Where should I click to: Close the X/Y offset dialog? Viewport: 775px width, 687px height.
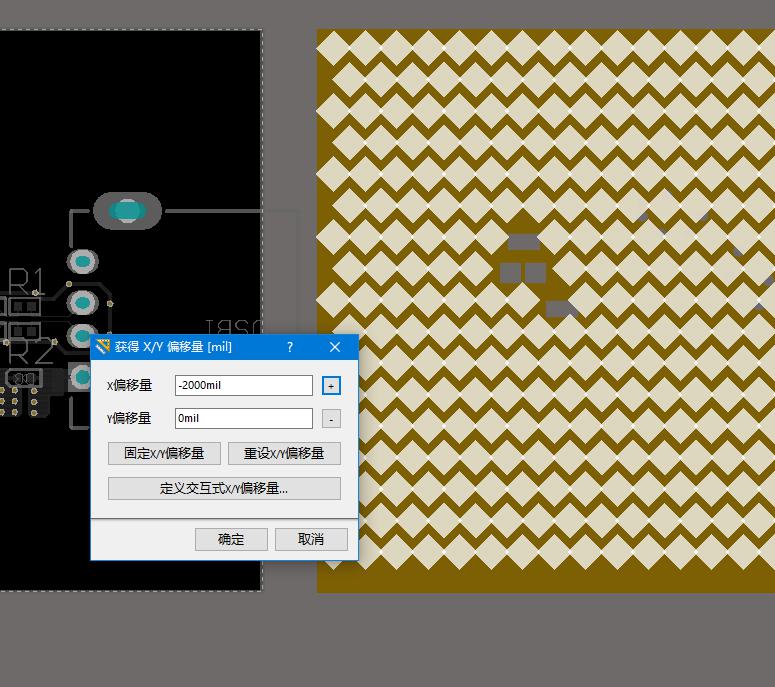point(335,347)
